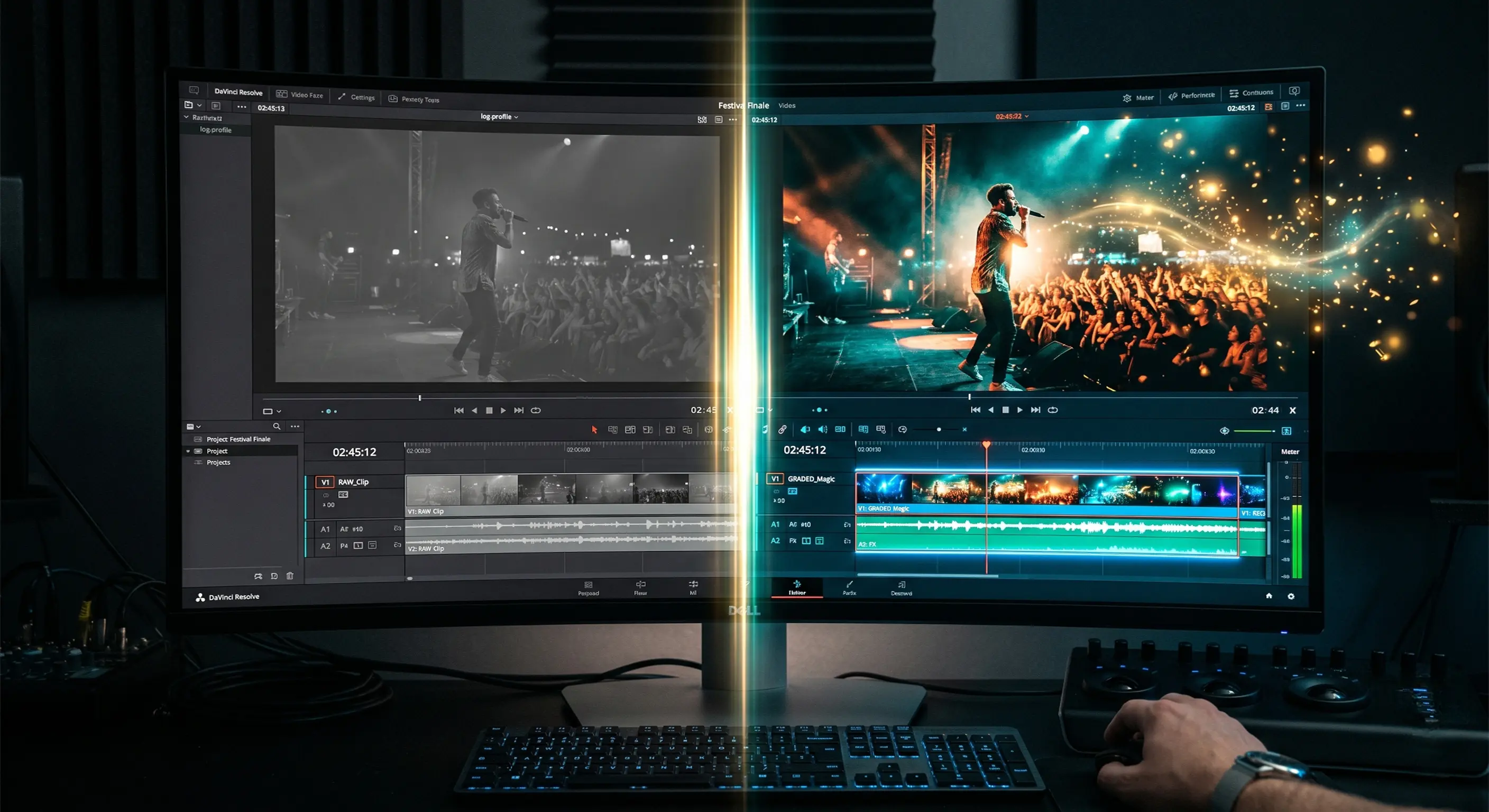Click the left viewer scrub bar handle

click(420, 398)
